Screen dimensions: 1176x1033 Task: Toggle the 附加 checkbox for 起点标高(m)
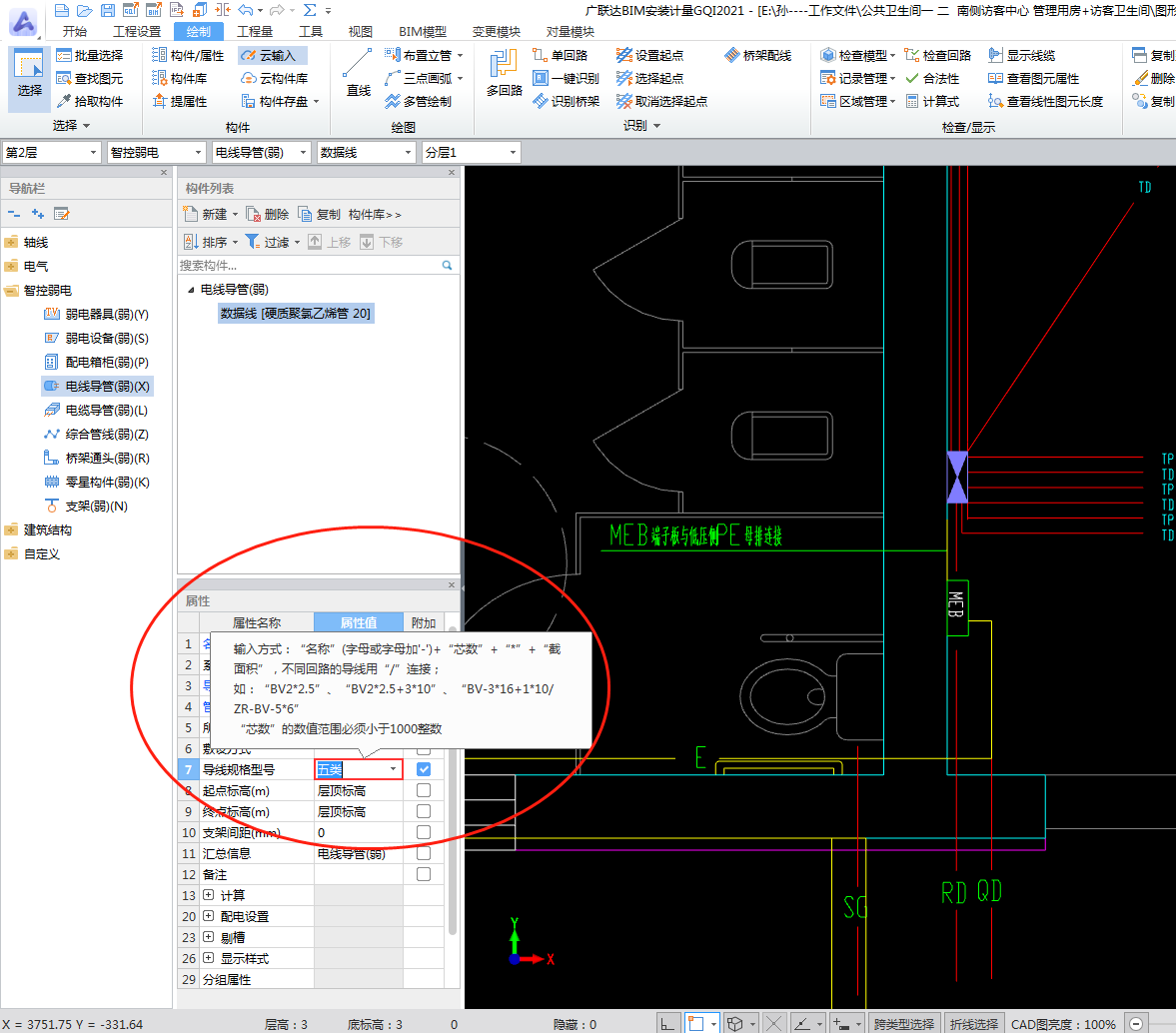[424, 790]
